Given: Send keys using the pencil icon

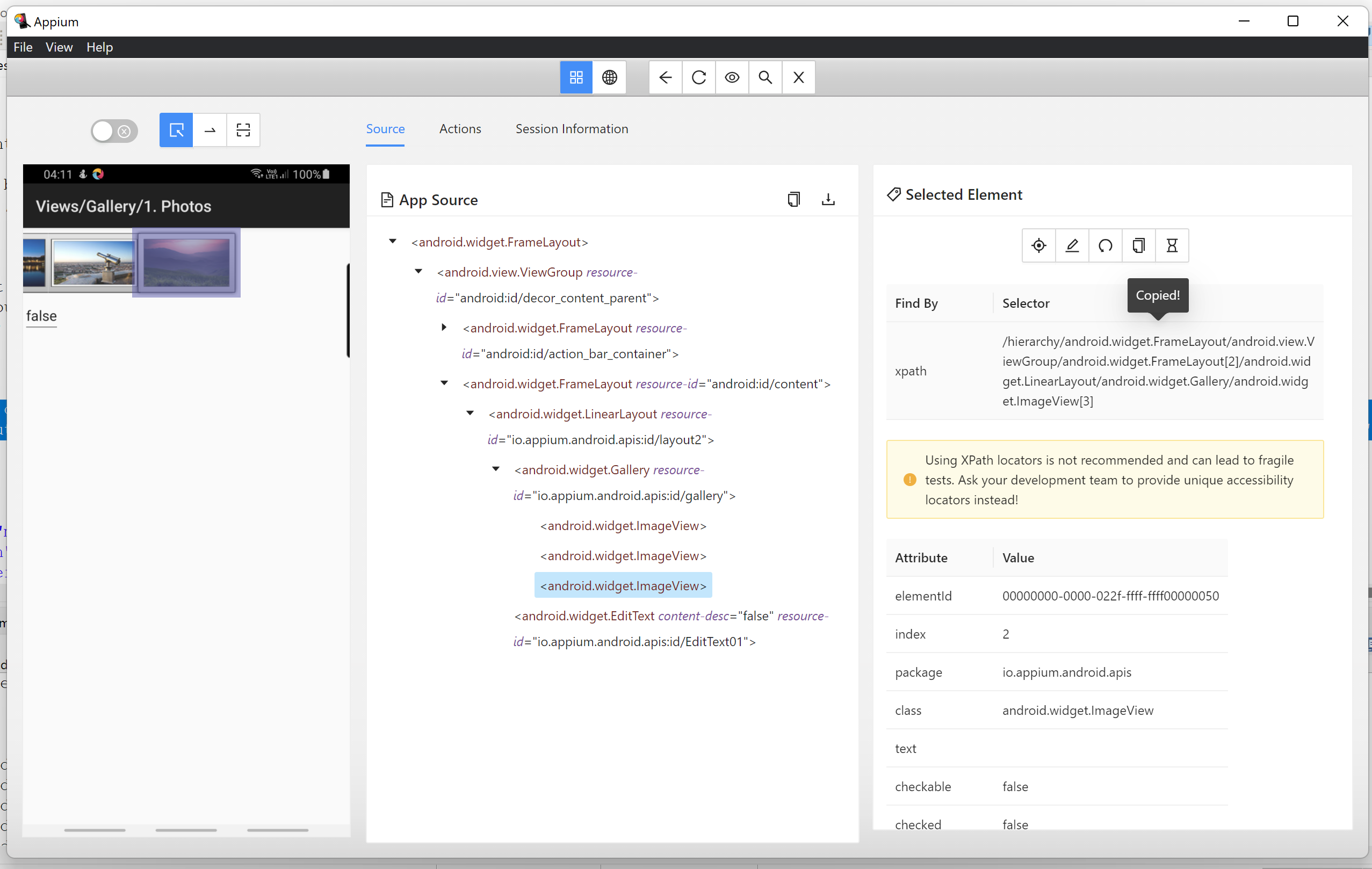Looking at the screenshot, I should [1071, 245].
